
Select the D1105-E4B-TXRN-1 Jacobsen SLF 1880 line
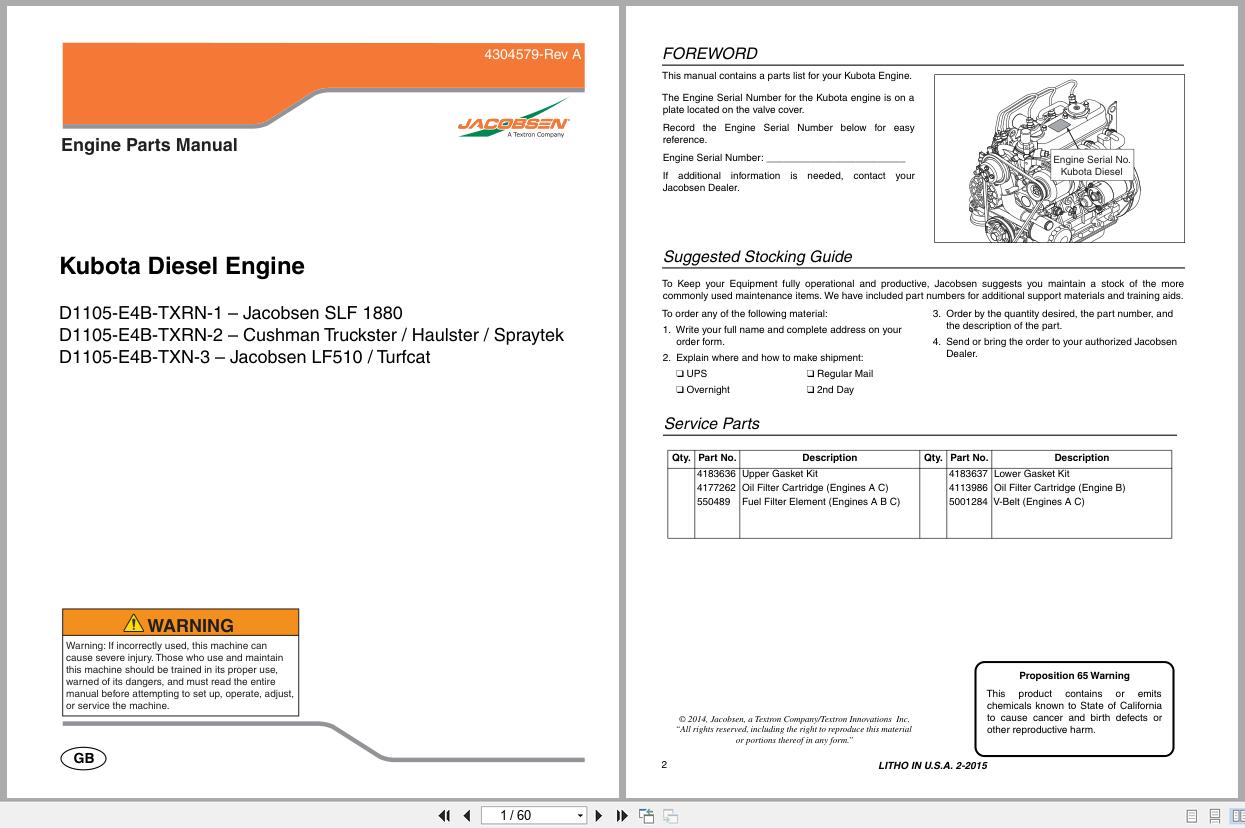click(231, 312)
